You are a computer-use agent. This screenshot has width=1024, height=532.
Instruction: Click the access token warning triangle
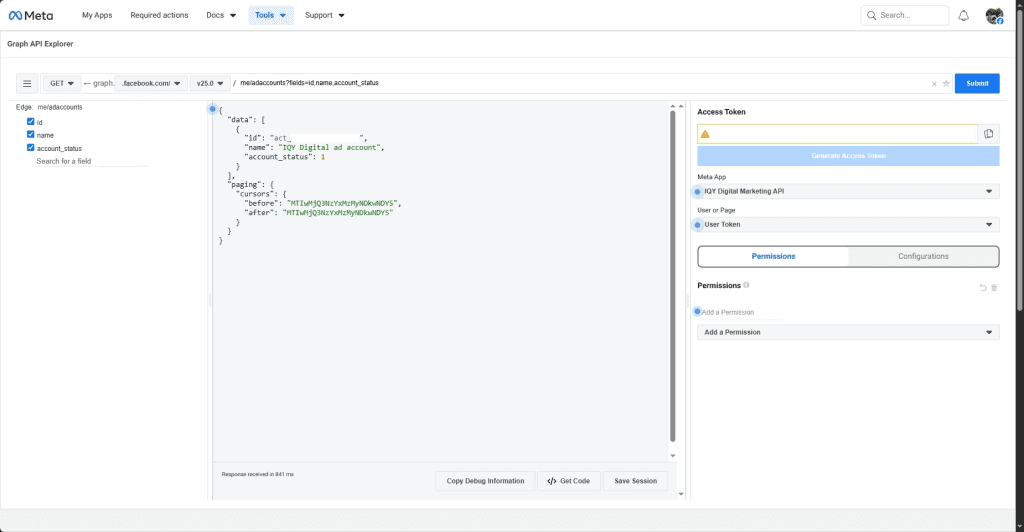[x=705, y=134]
